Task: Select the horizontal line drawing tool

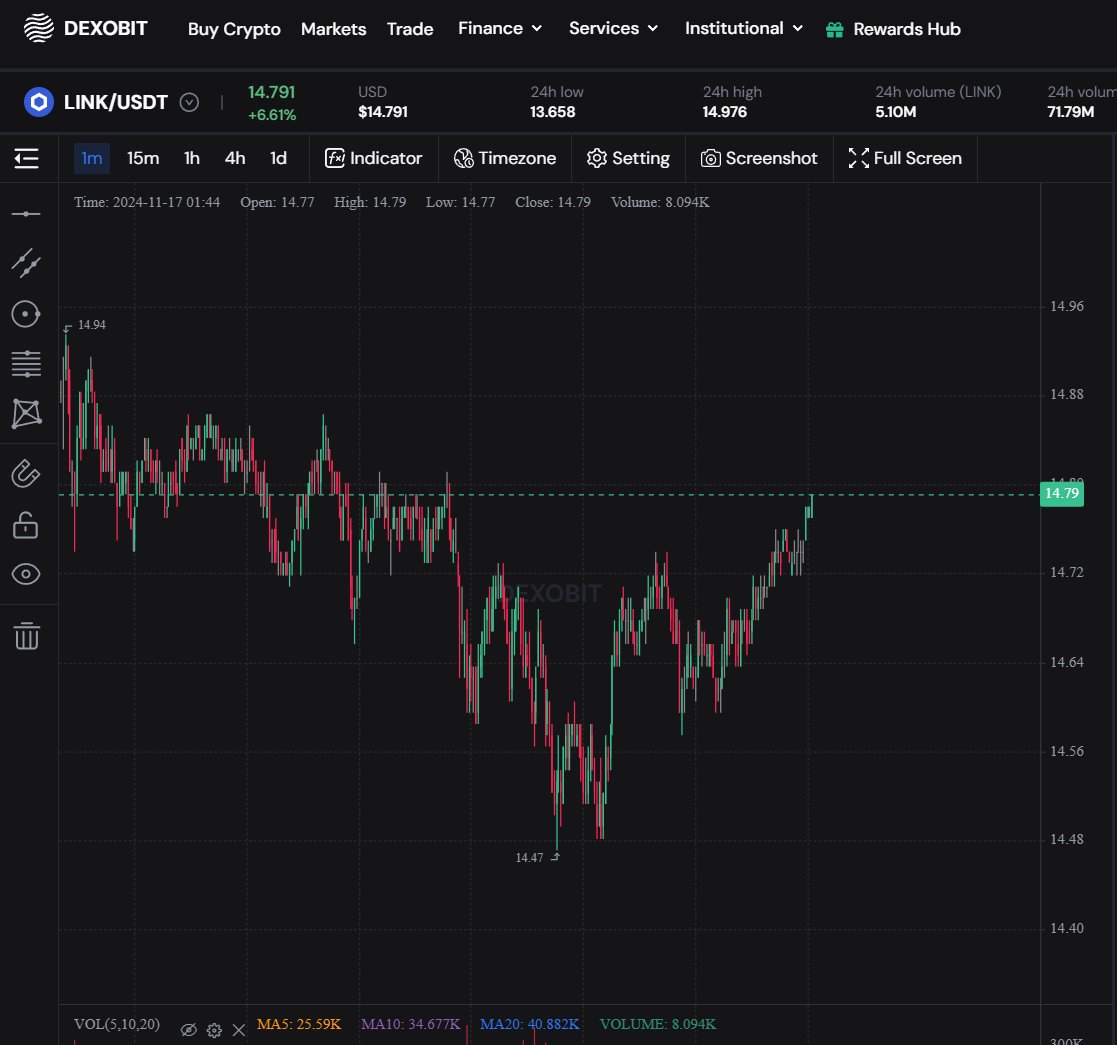Action: (26, 212)
